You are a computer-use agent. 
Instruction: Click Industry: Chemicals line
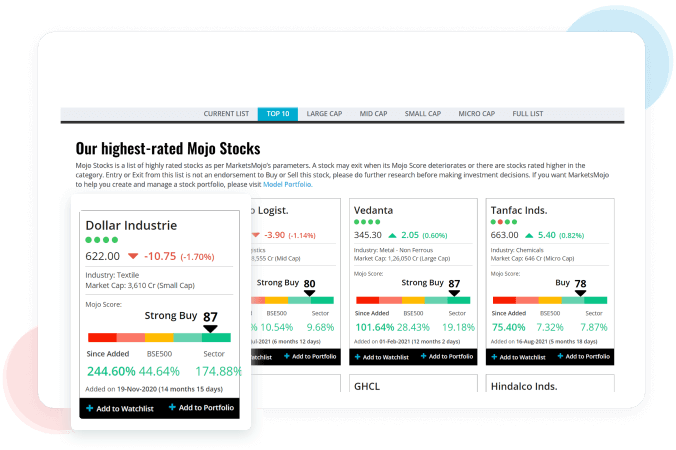[517, 250]
